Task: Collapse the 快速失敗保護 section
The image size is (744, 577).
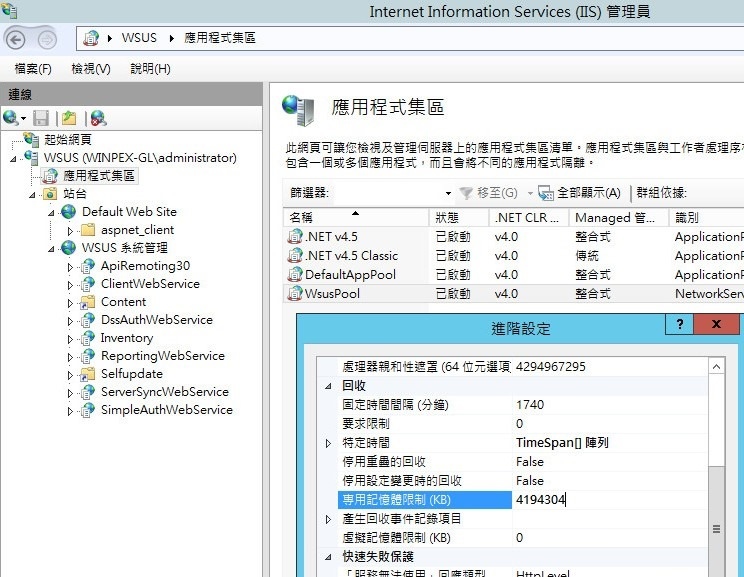Action: click(328, 557)
